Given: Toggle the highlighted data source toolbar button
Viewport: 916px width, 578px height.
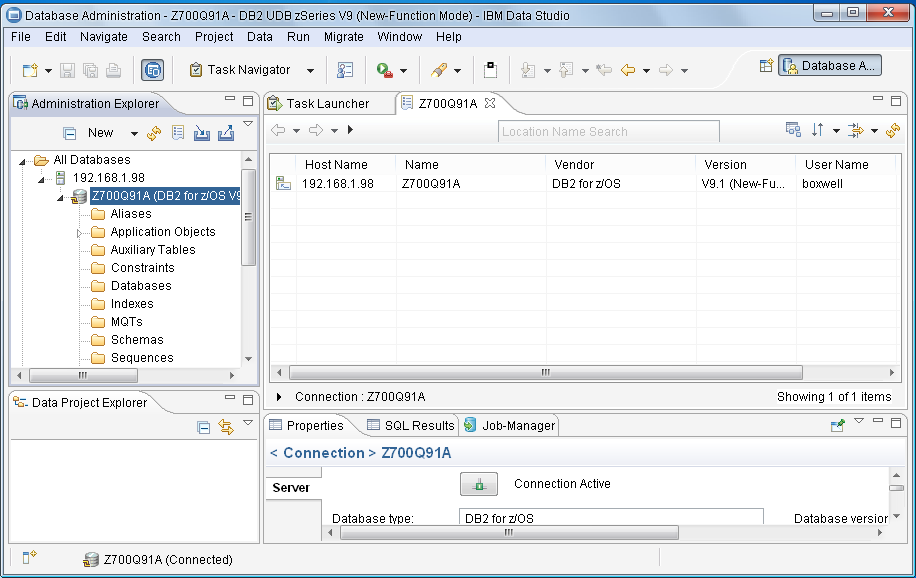Looking at the screenshot, I should point(152,70).
